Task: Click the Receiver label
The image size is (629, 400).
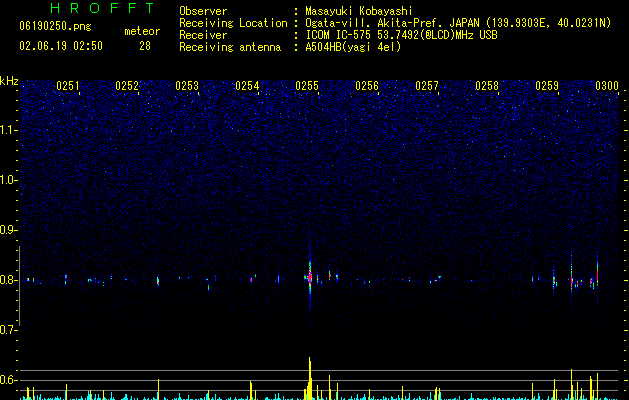Action: 203,35
